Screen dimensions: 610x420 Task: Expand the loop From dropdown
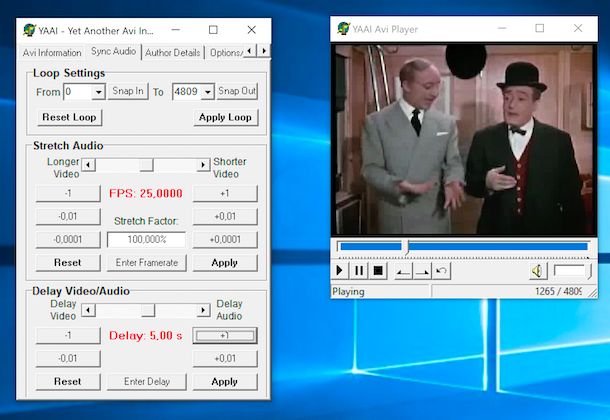point(99,92)
